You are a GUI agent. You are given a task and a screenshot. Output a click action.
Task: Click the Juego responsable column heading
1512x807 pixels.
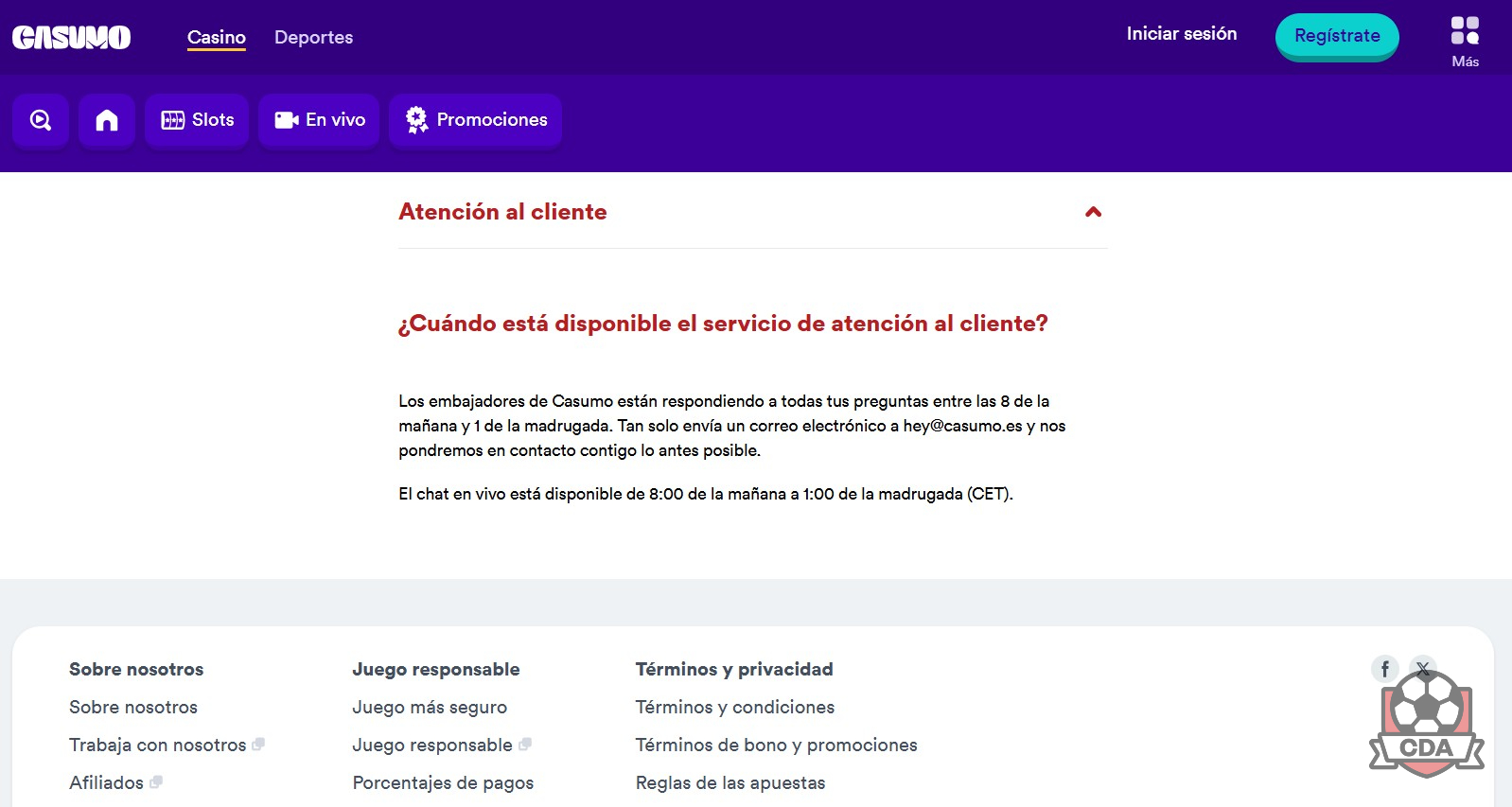click(x=436, y=669)
